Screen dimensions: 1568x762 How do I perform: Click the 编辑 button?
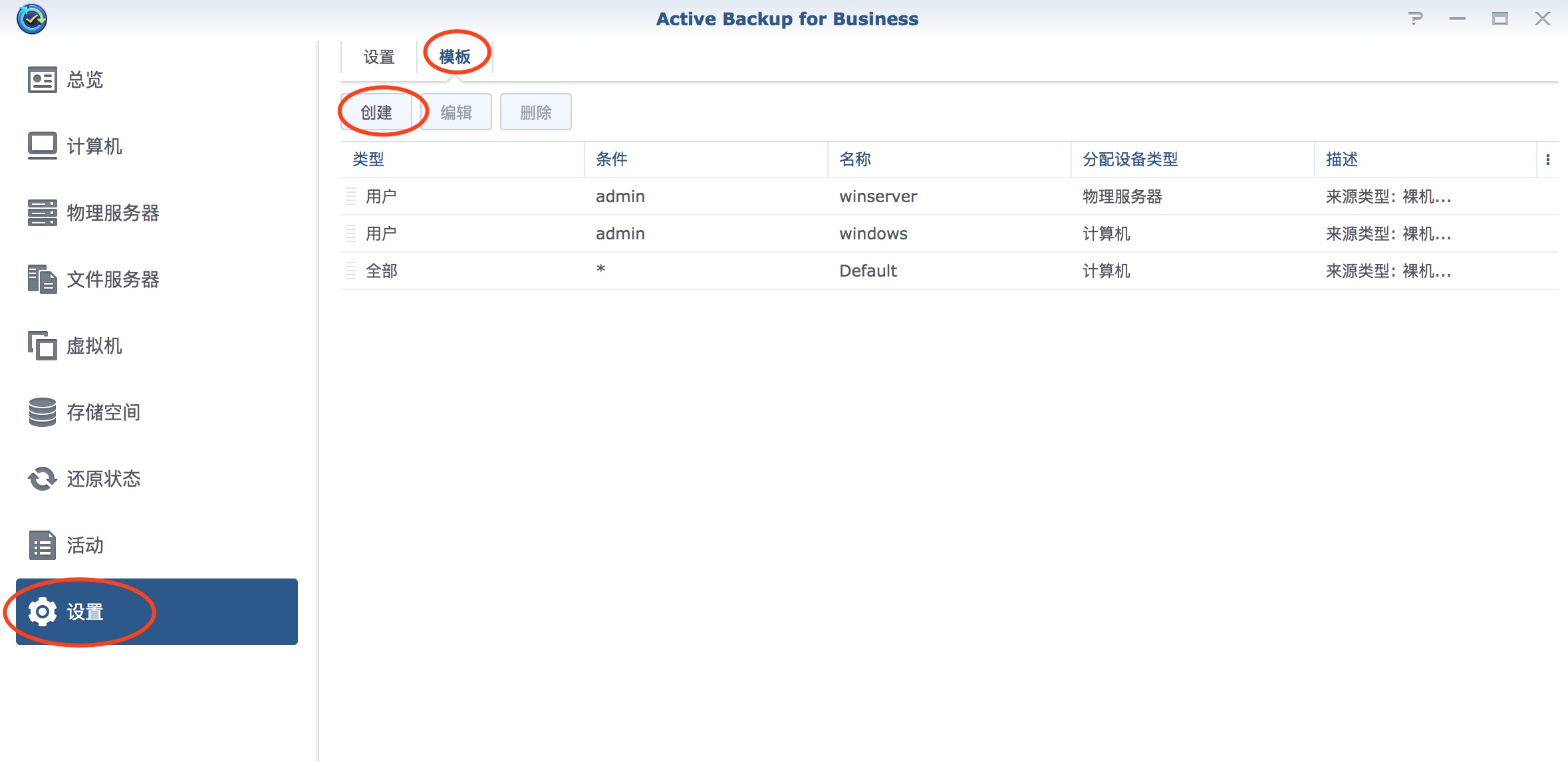point(456,112)
